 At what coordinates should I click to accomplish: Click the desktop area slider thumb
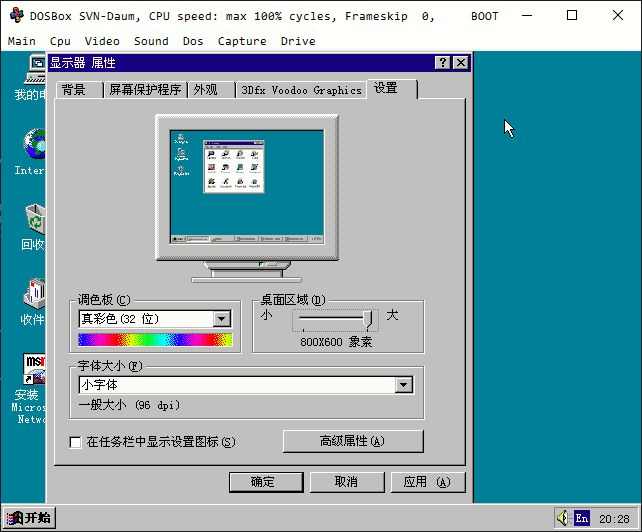[368, 319]
